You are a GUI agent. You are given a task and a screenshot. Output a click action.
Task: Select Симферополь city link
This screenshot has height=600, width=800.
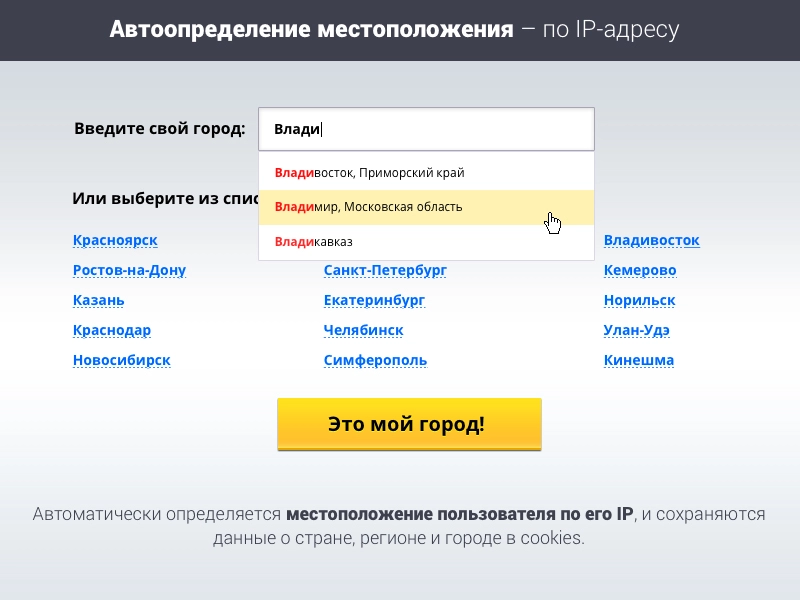point(375,360)
